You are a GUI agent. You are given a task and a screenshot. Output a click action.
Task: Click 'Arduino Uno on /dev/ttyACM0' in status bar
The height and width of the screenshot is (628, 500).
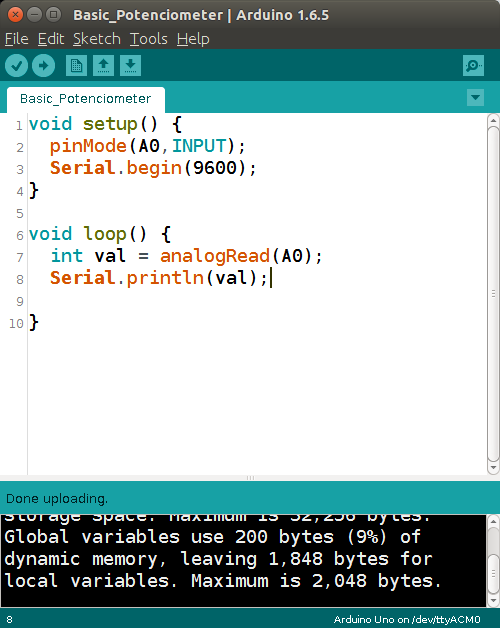tap(407, 620)
